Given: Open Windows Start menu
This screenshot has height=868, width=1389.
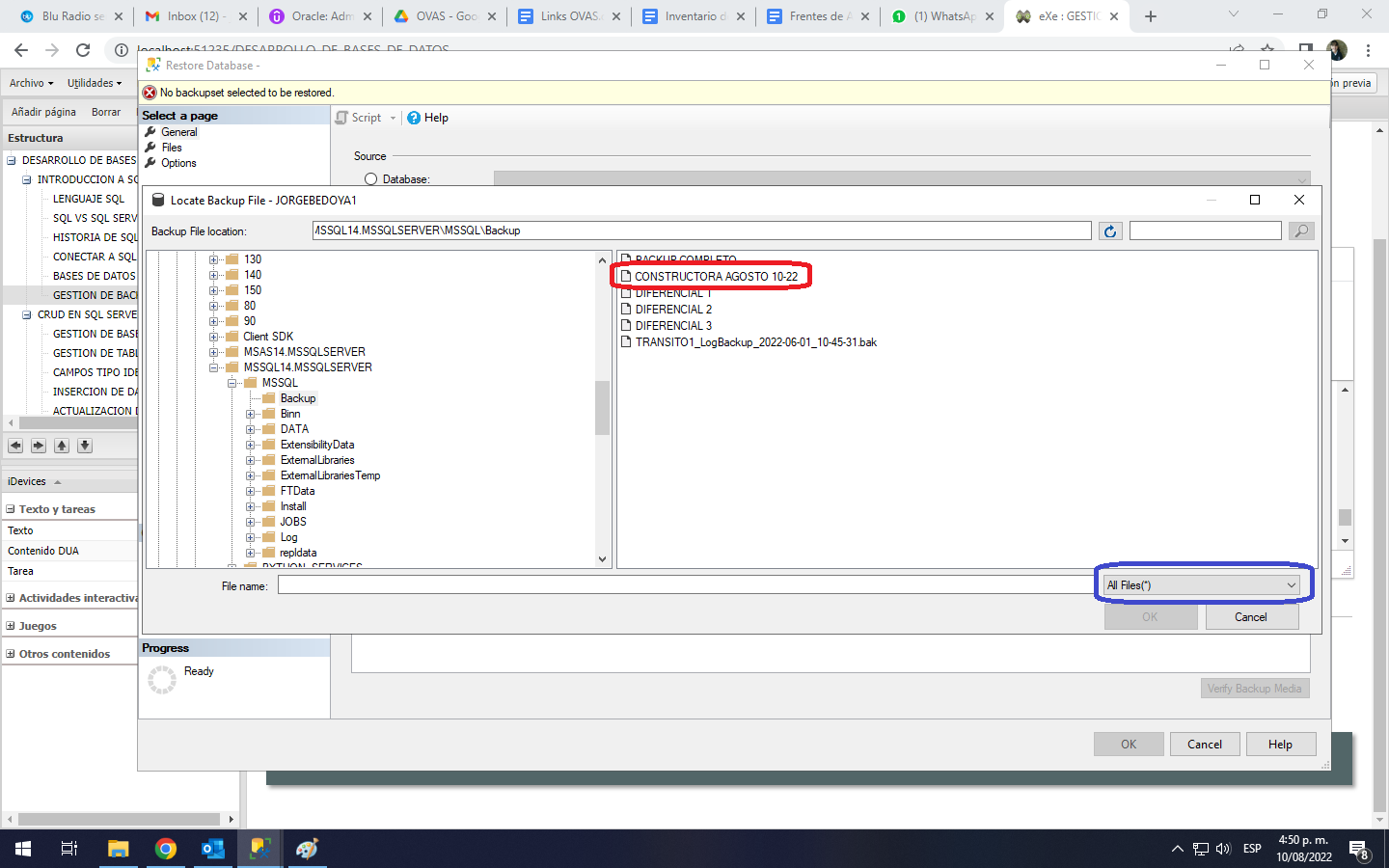Looking at the screenshot, I should click(x=23, y=849).
